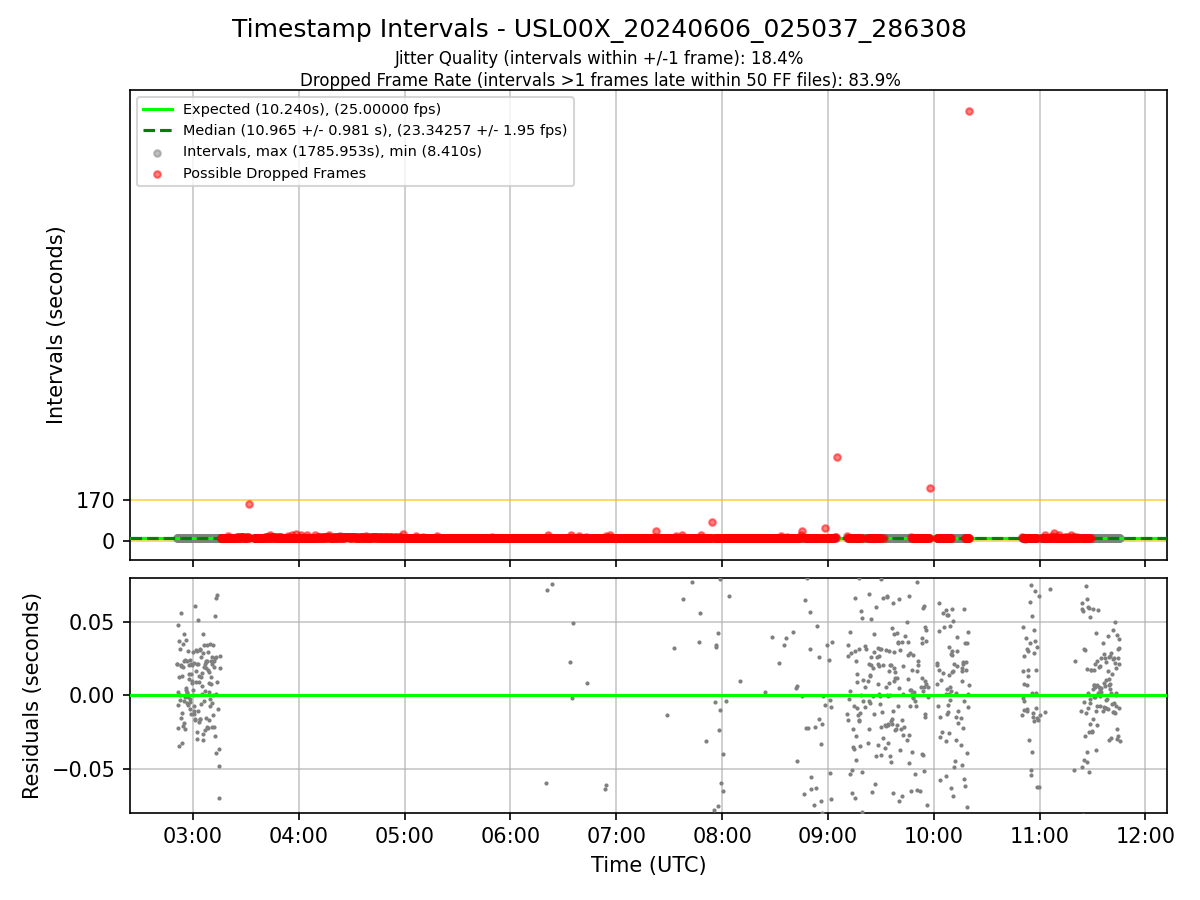Click the '09:00' x-axis tick label
1200x900 pixels.
click(x=827, y=834)
